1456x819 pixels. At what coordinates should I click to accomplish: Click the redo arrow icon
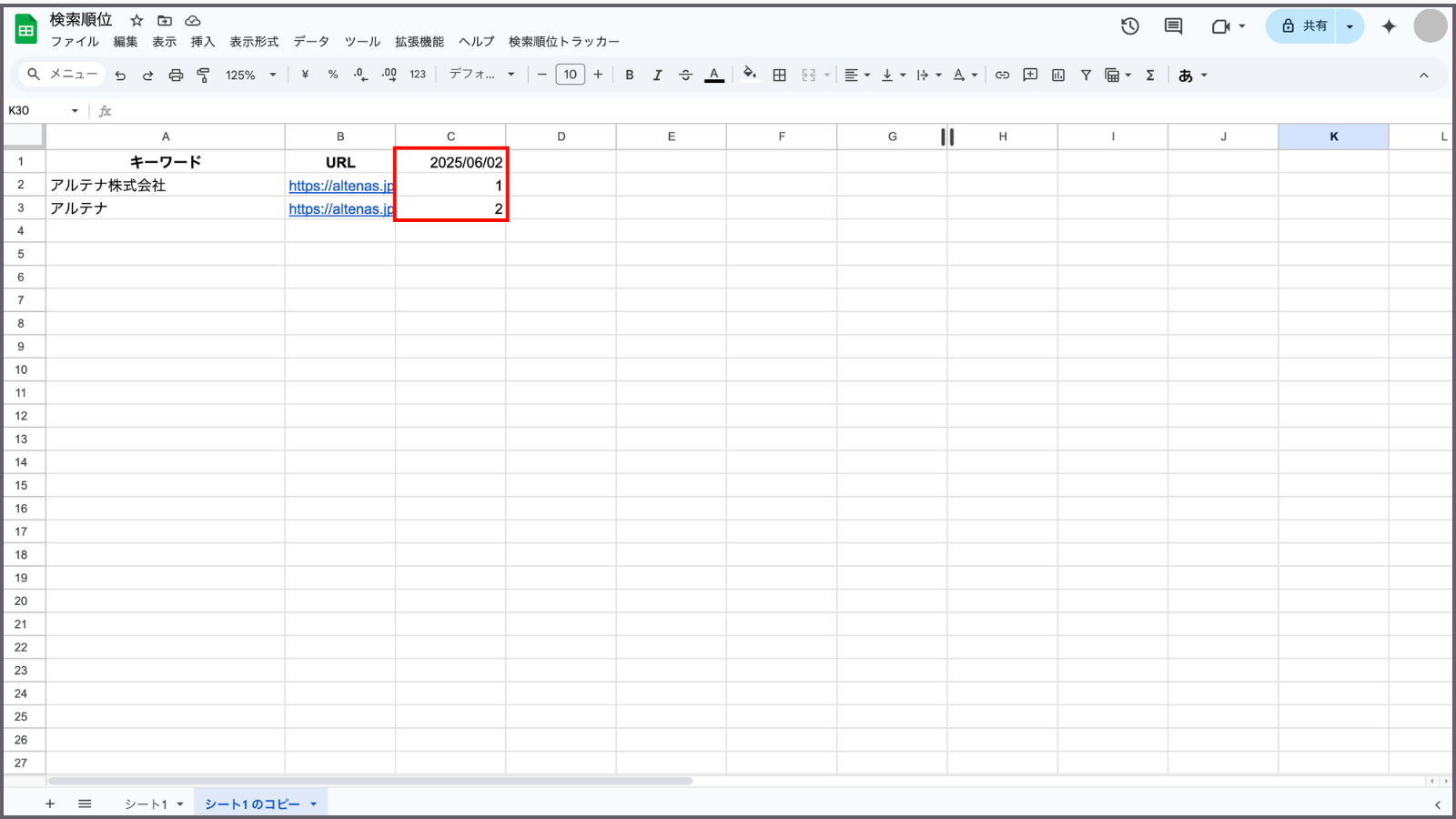pyautogui.click(x=147, y=76)
